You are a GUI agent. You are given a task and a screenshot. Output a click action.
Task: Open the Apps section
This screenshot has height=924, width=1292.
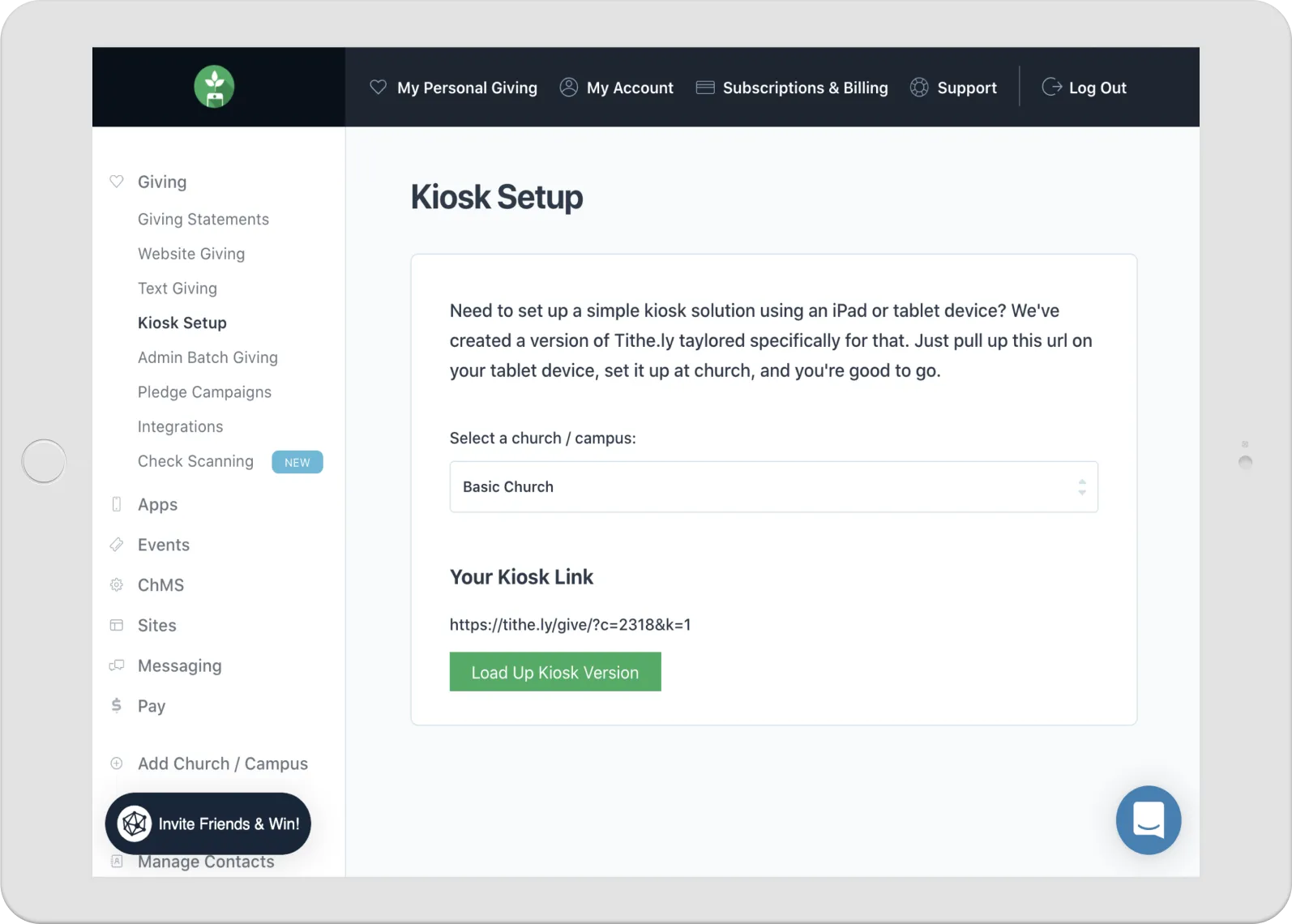(157, 504)
